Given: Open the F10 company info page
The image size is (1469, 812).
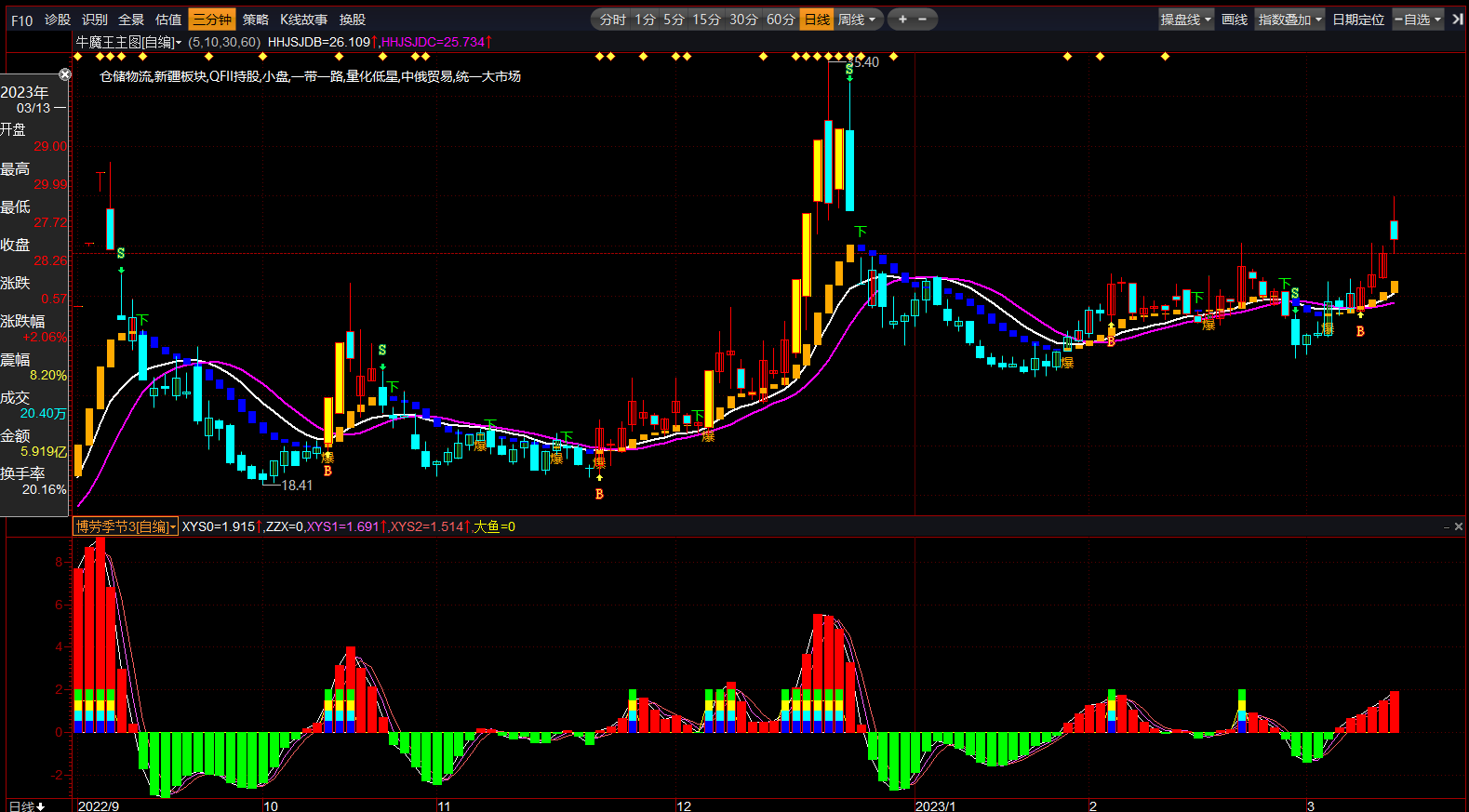Looking at the screenshot, I should tap(22, 20).
